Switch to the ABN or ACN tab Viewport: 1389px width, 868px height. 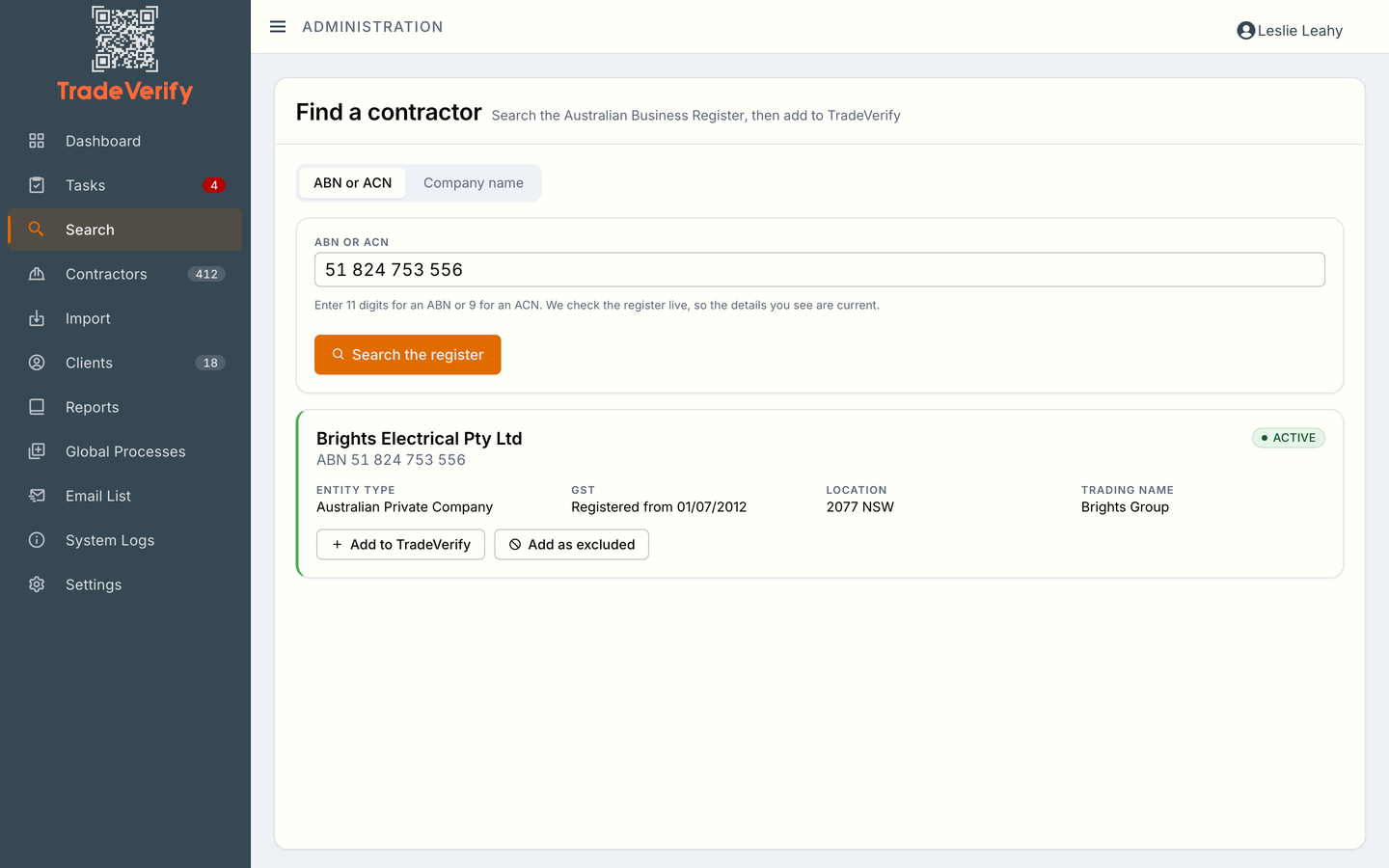pyautogui.click(x=352, y=183)
